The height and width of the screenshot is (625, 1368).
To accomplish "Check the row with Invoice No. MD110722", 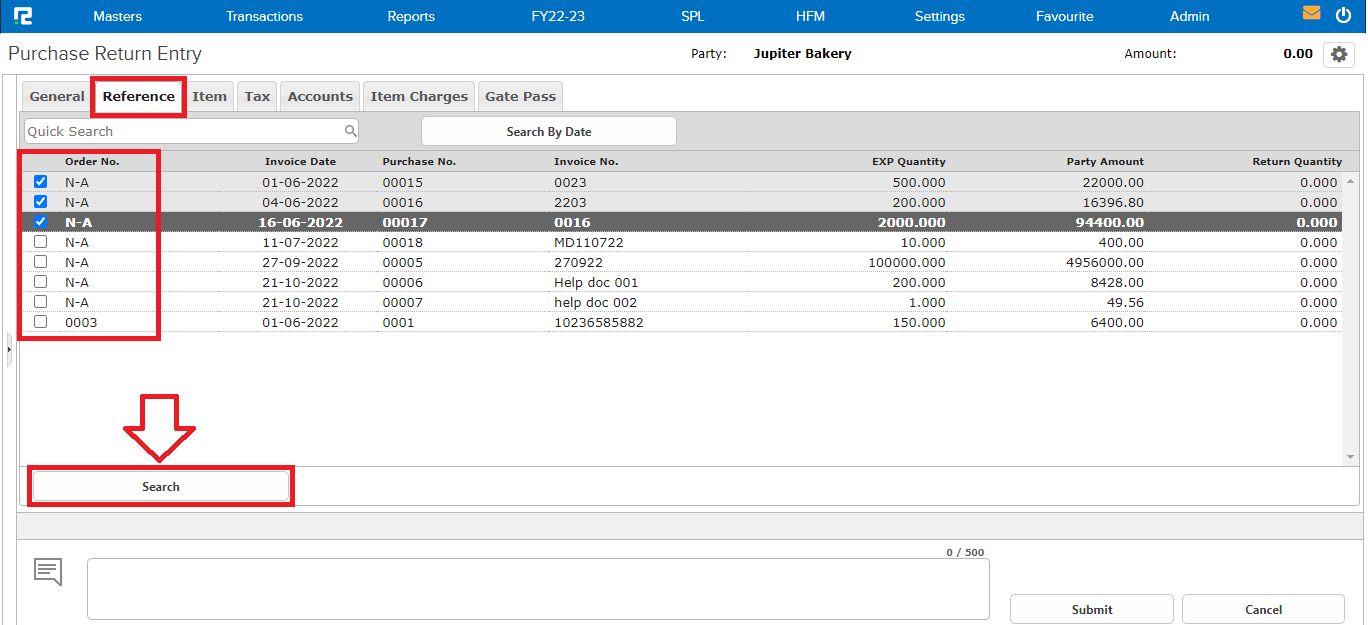I will pyautogui.click(x=41, y=242).
